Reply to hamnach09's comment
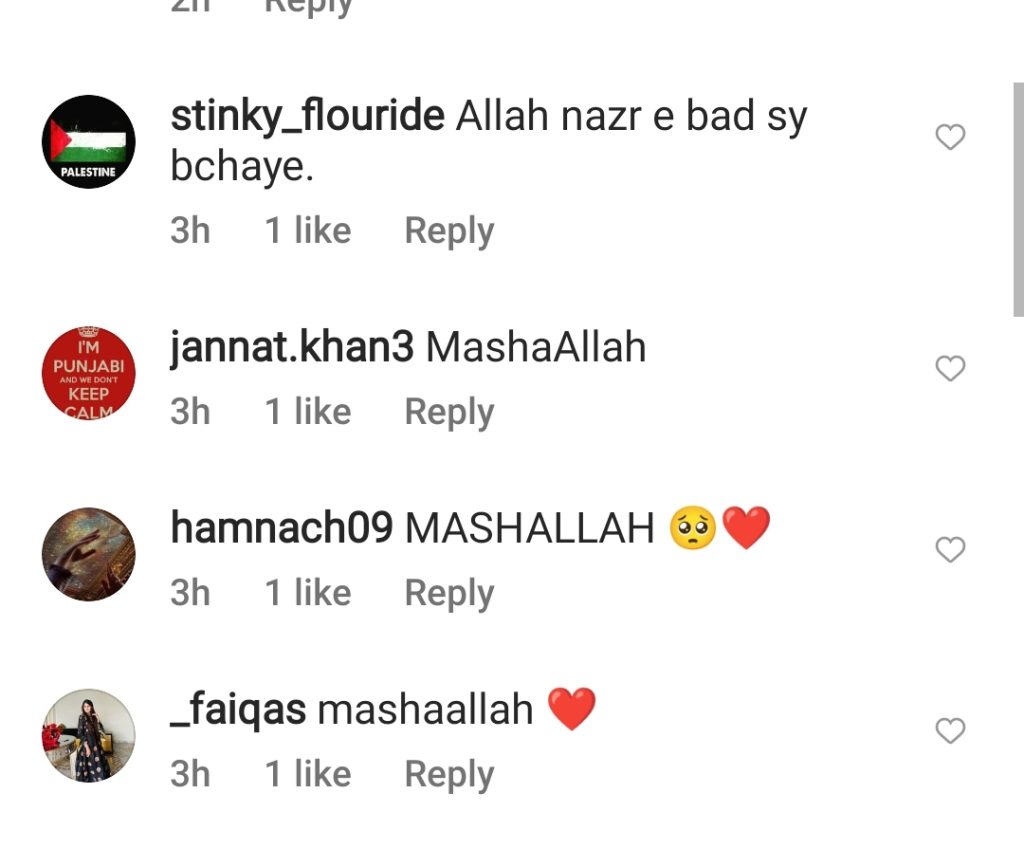The width and height of the screenshot is (1024, 849). pos(449,593)
